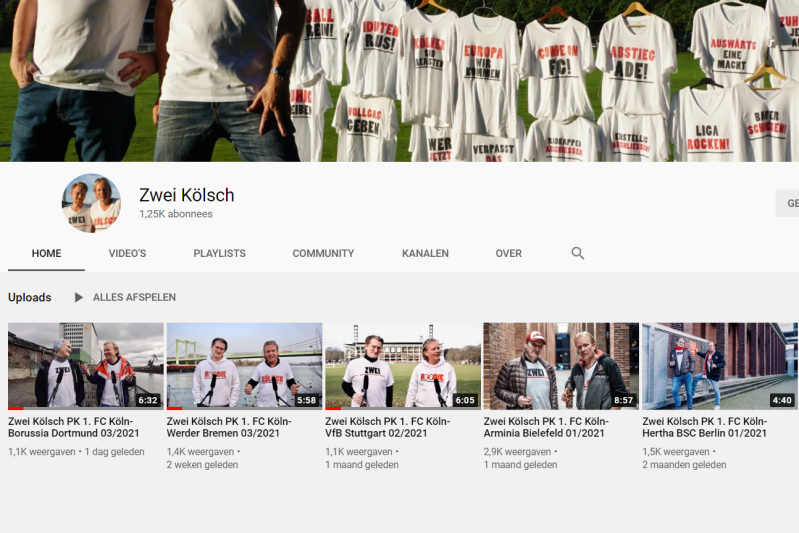Screen dimensions: 799x533
Task: Click '2,9K weergaven' text
Action: coord(517,452)
